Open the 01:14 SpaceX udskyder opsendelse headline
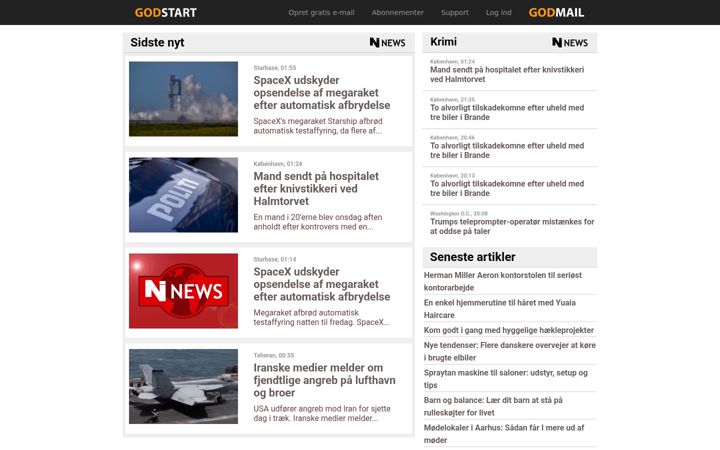Viewport: 720px width, 450px height. pos(321,284)
